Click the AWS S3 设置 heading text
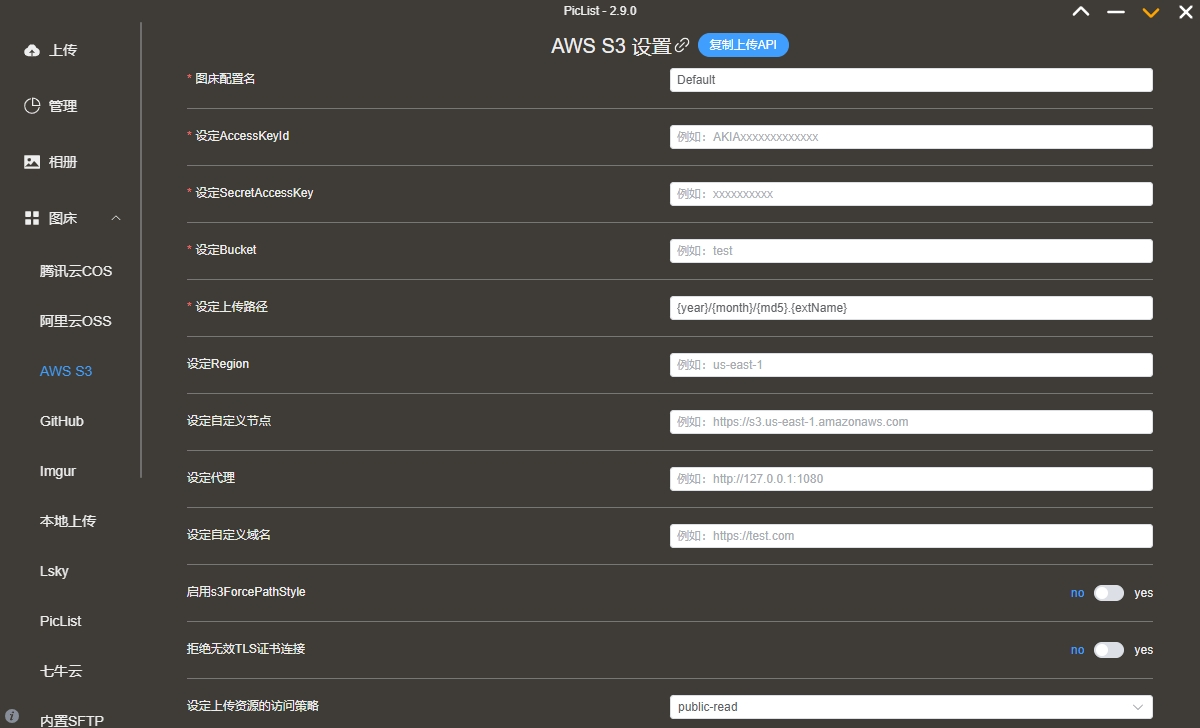The width and height of the screenshot is (1200, 728). click(611, 46)
